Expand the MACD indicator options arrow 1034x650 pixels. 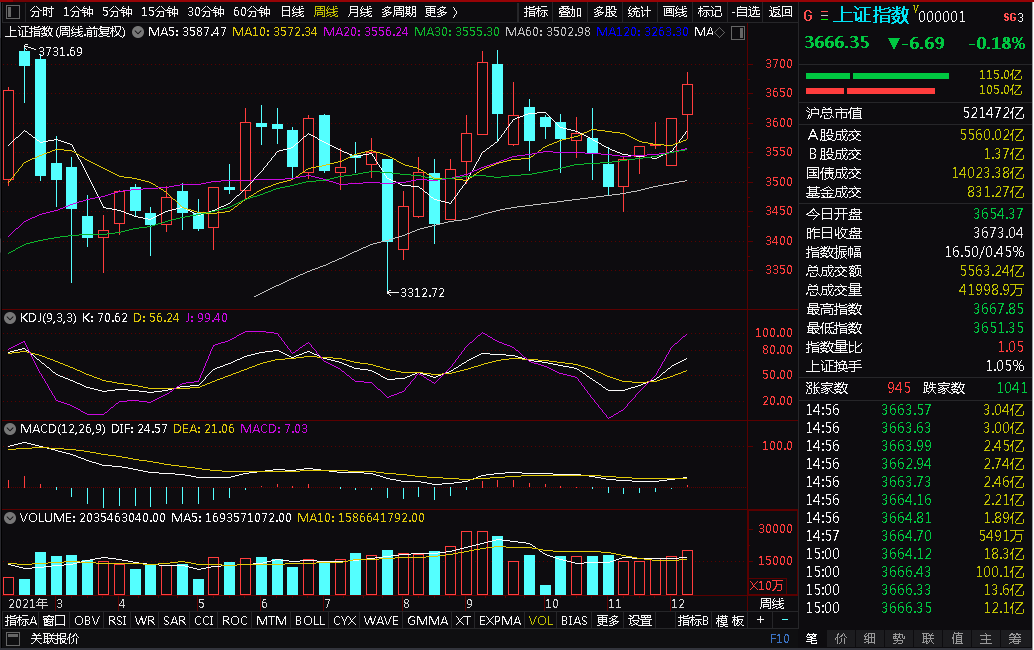tap(10, 429)
